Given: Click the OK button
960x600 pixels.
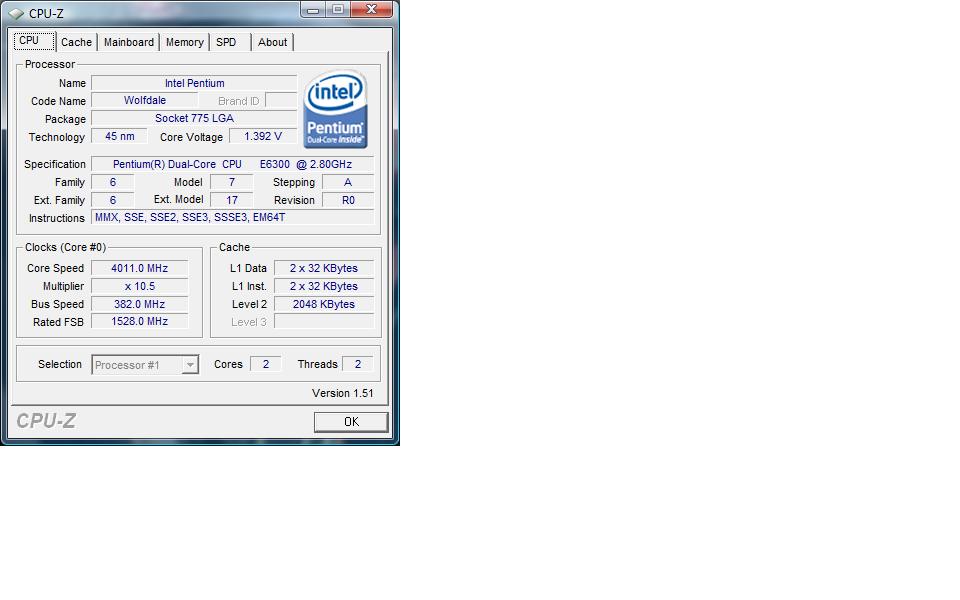Looking at the screenshot, I should (351, 422).
